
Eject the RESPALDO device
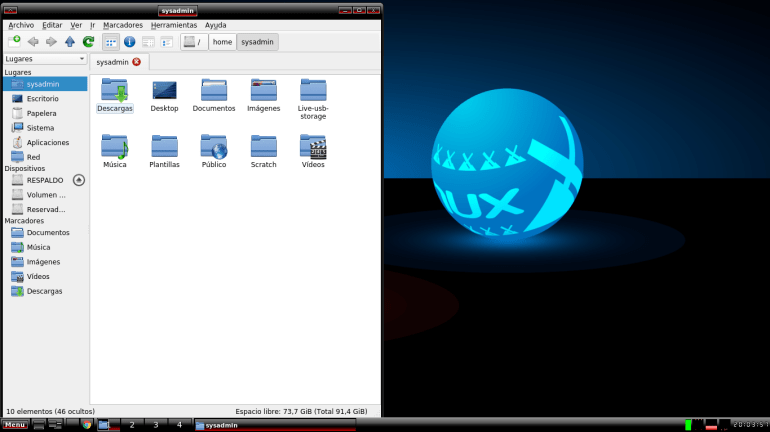tap(79, 180)
